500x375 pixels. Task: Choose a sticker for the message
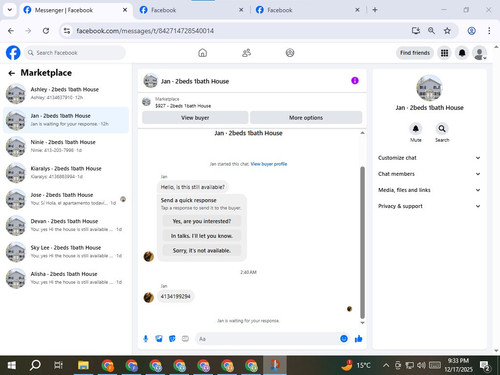click(172, 339)
